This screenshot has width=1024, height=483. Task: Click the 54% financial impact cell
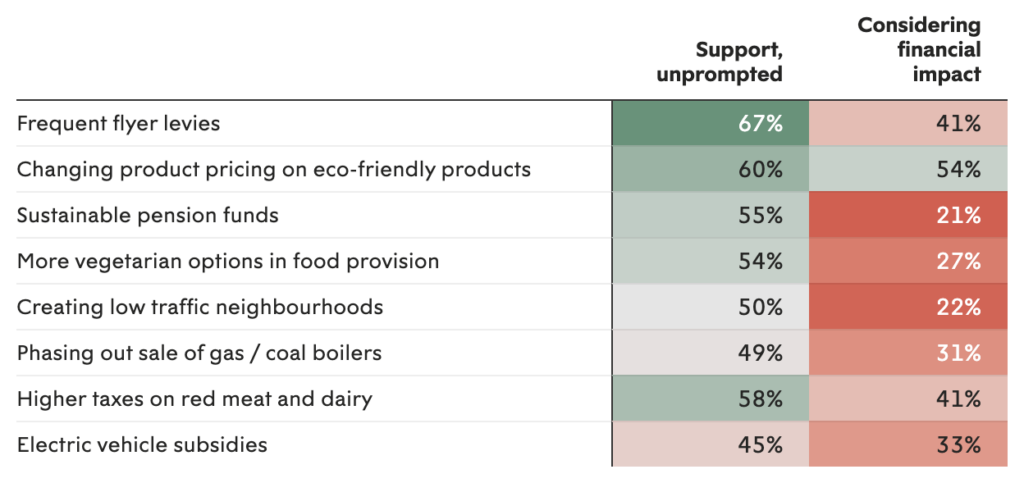click(906, 169)
